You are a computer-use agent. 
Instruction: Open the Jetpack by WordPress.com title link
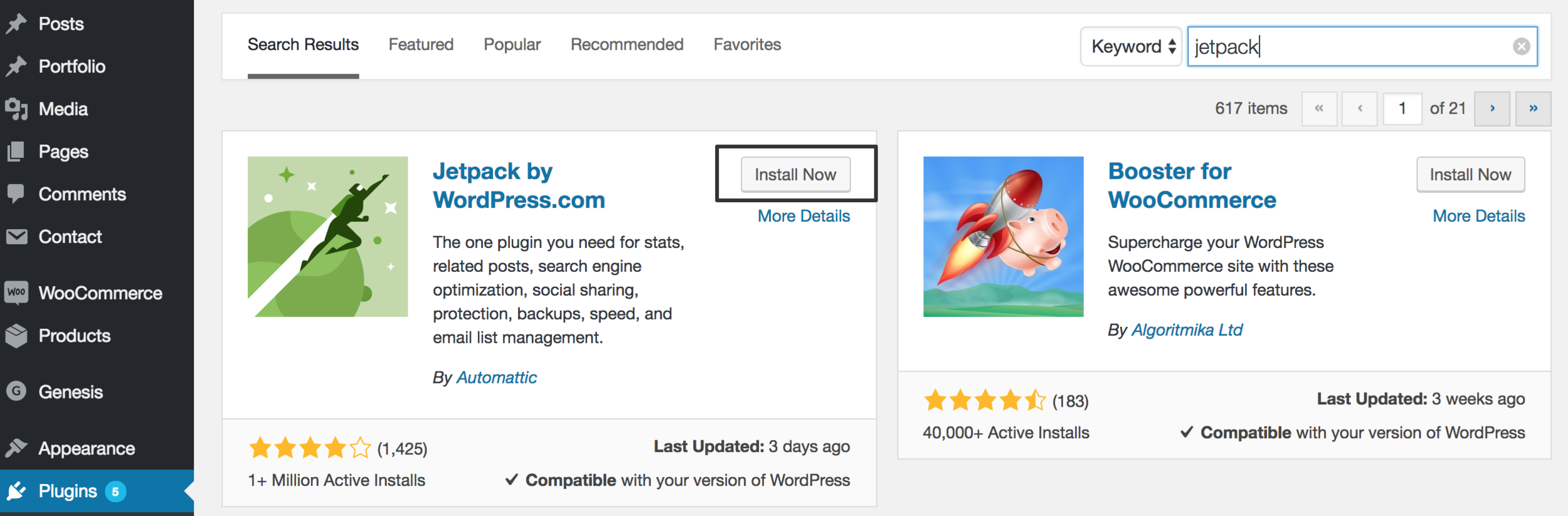519,185
